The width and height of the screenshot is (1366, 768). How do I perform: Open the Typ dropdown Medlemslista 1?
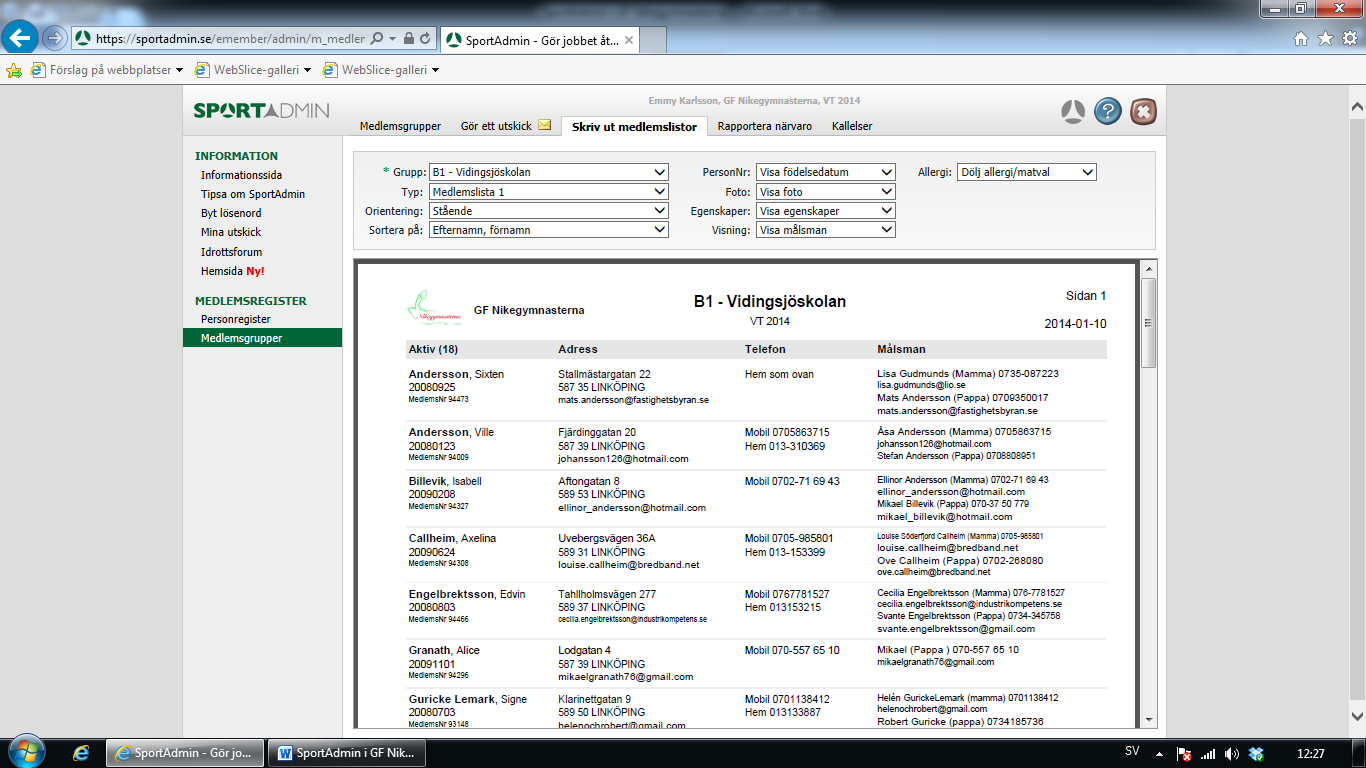click(x=548, y=191)
